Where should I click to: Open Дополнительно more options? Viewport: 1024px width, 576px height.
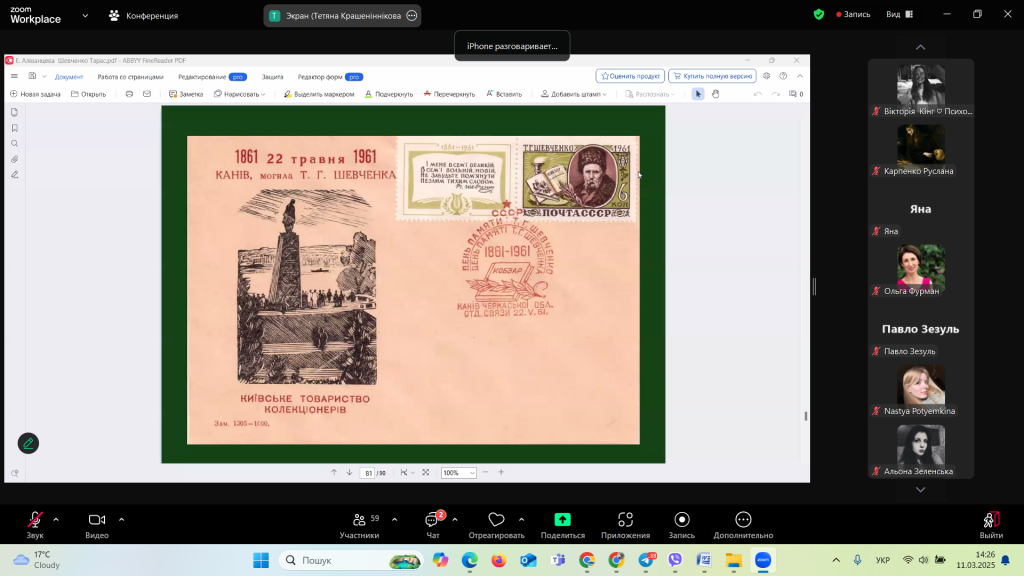[x=743, y=520]
